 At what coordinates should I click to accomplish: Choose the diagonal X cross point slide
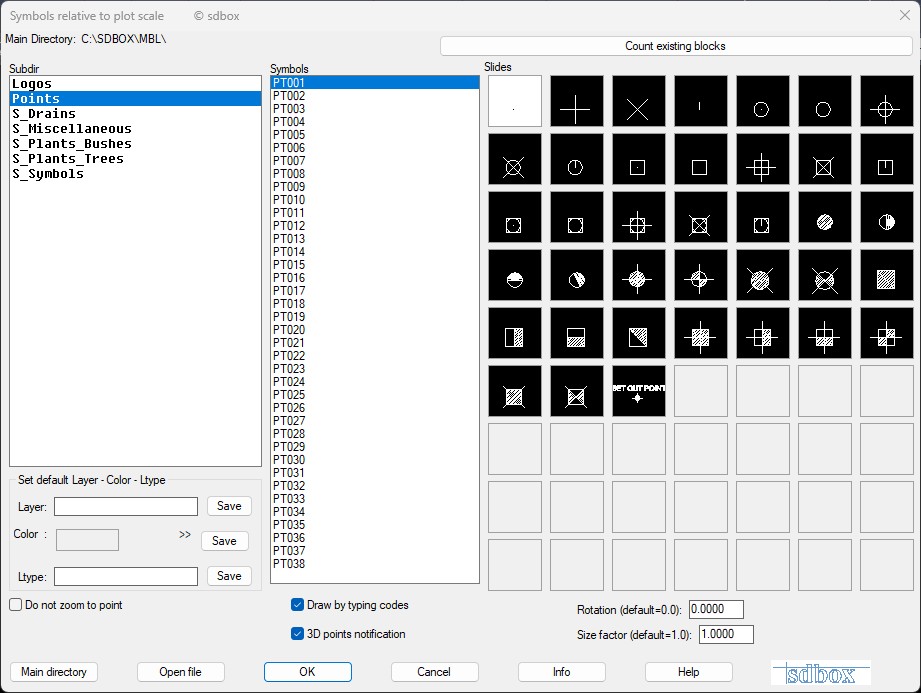639,101
